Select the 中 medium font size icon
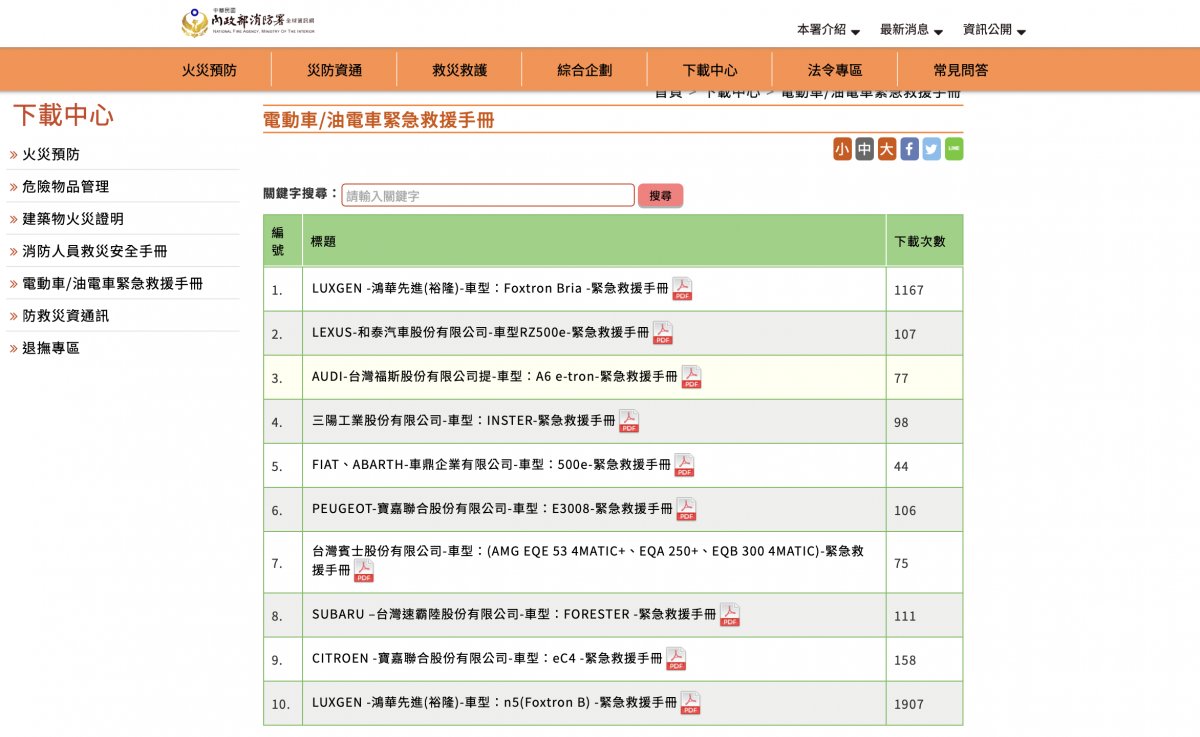1200x737 pixels. pyautogui.click(x=864, y=148)
